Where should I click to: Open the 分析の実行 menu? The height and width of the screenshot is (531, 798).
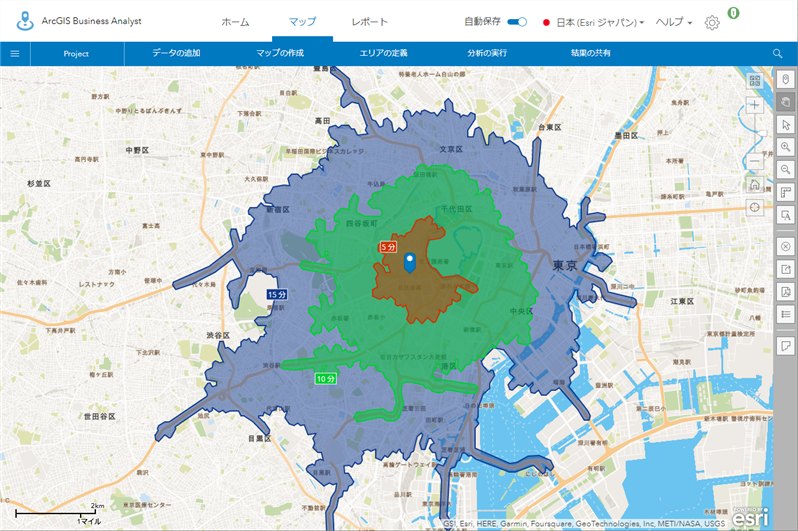click(486, 53)
